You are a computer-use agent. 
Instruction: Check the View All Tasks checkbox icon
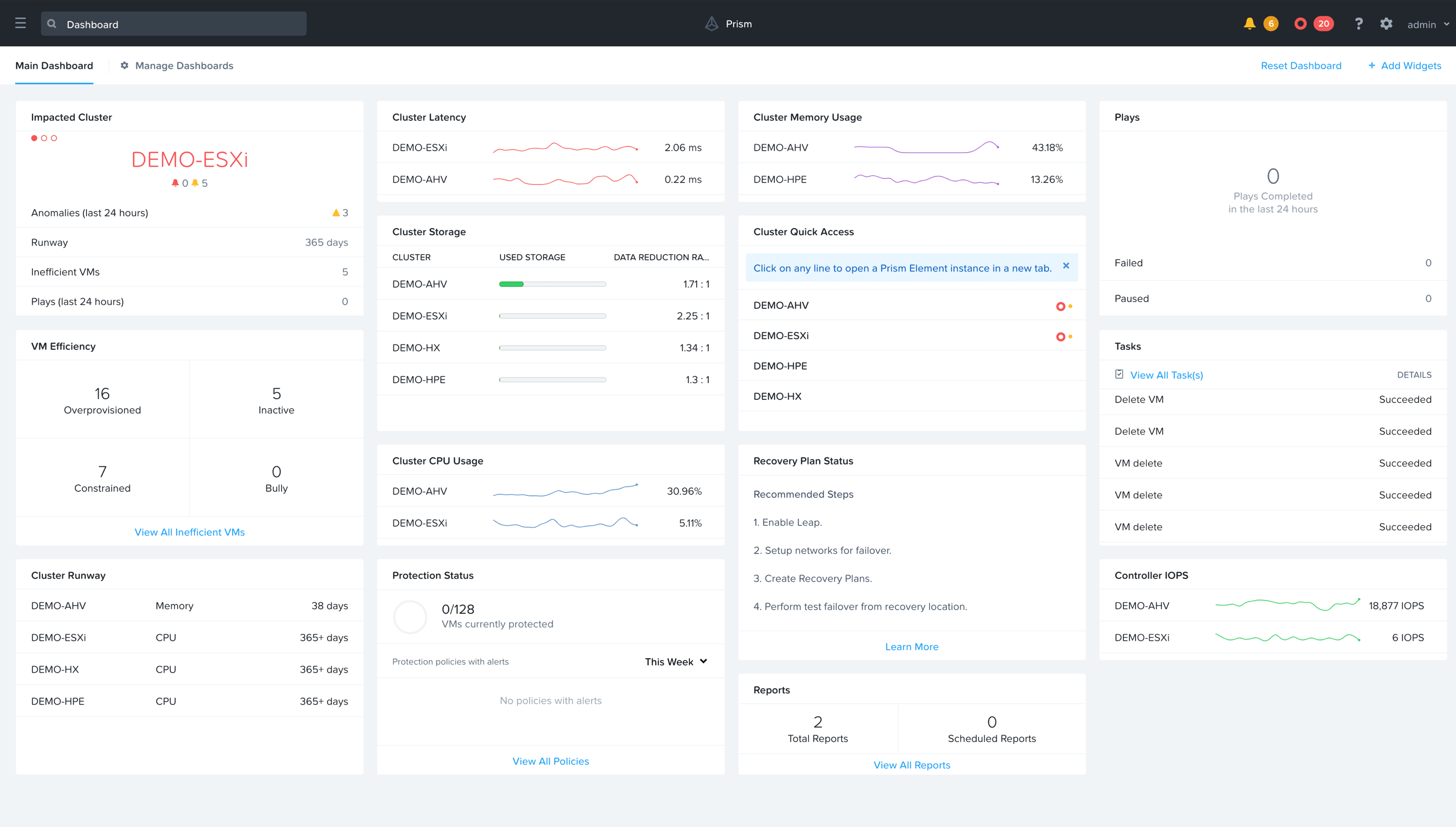(1119, 374)
